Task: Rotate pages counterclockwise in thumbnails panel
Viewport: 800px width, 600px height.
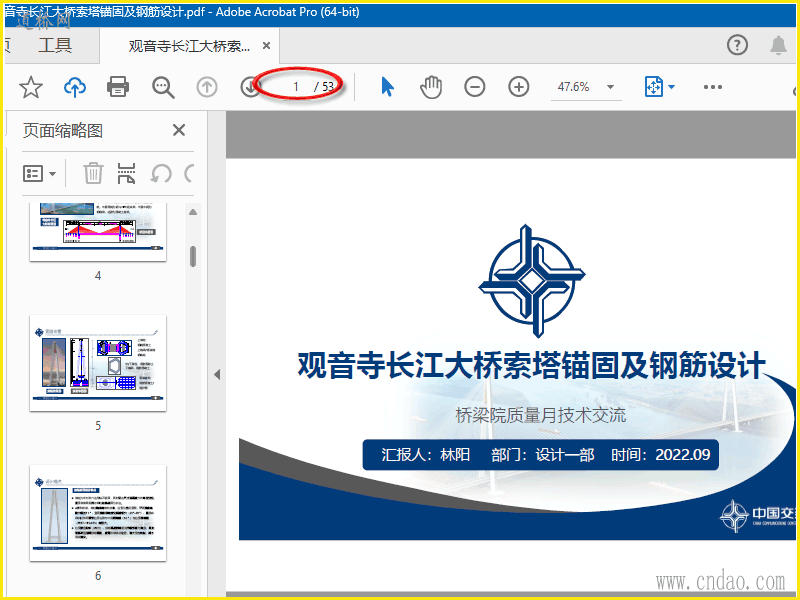Action: pos(161,173)
